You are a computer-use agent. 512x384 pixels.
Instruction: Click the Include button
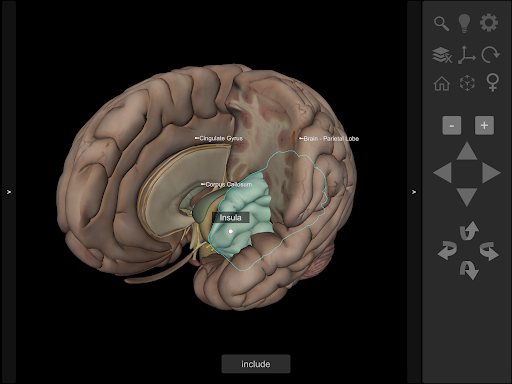pos(256,364)
